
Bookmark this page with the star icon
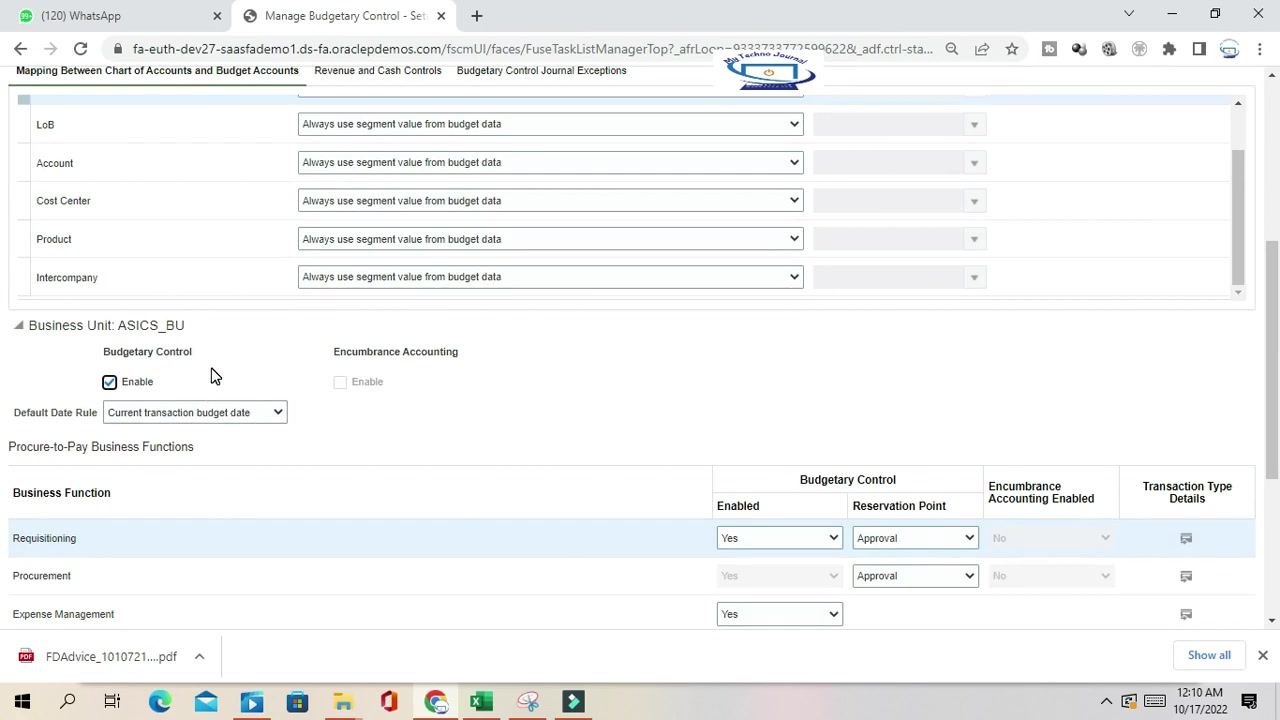point(1012,48)
